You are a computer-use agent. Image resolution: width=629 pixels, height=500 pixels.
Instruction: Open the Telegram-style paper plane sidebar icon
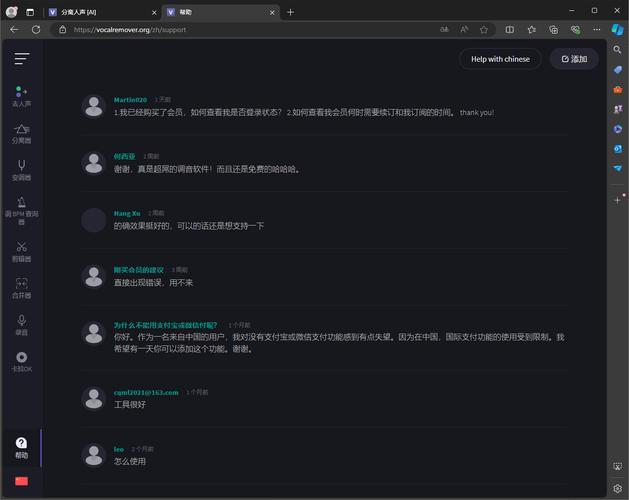[x=617, y=169]
